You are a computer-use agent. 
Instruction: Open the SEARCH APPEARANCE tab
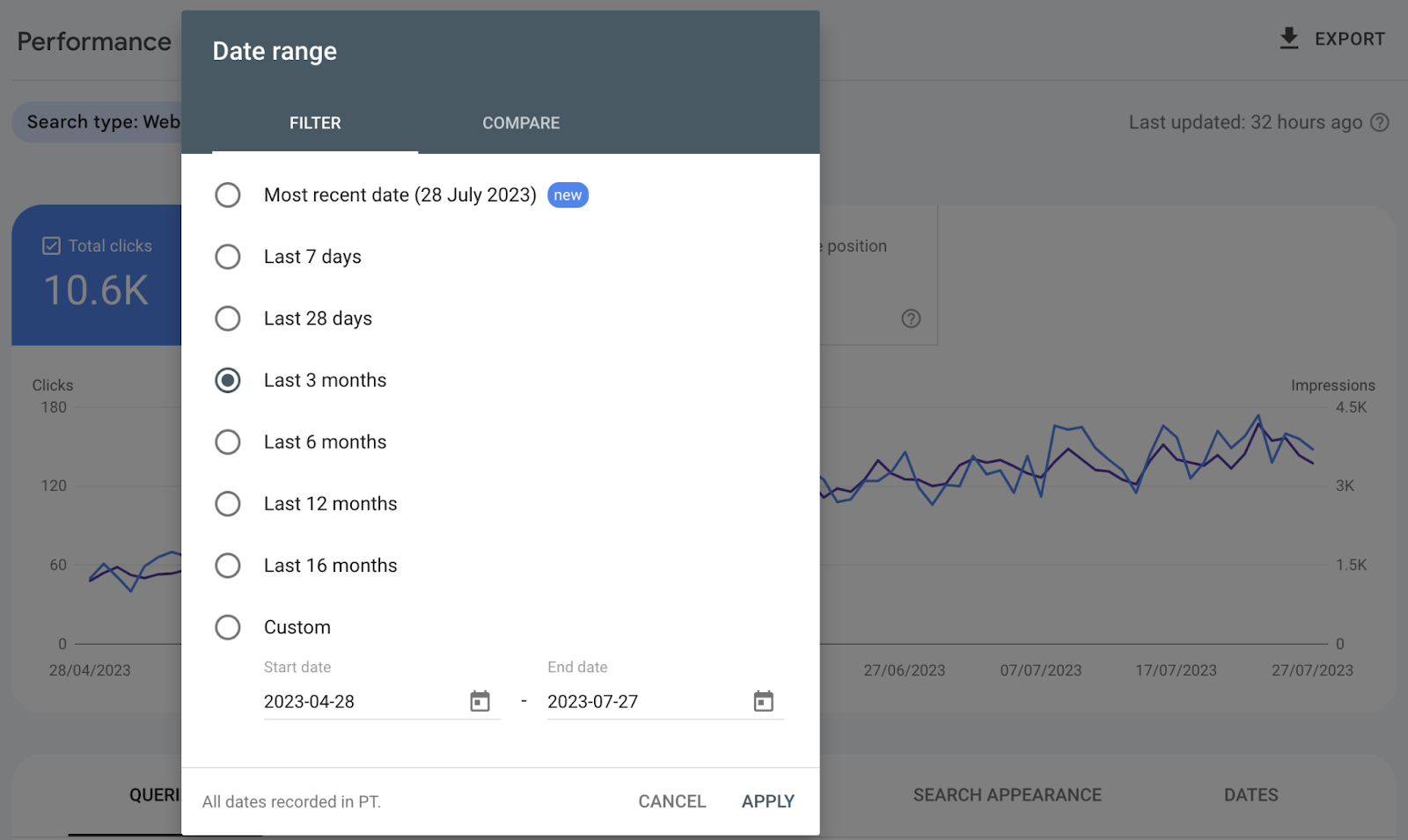click(1007, 794)
